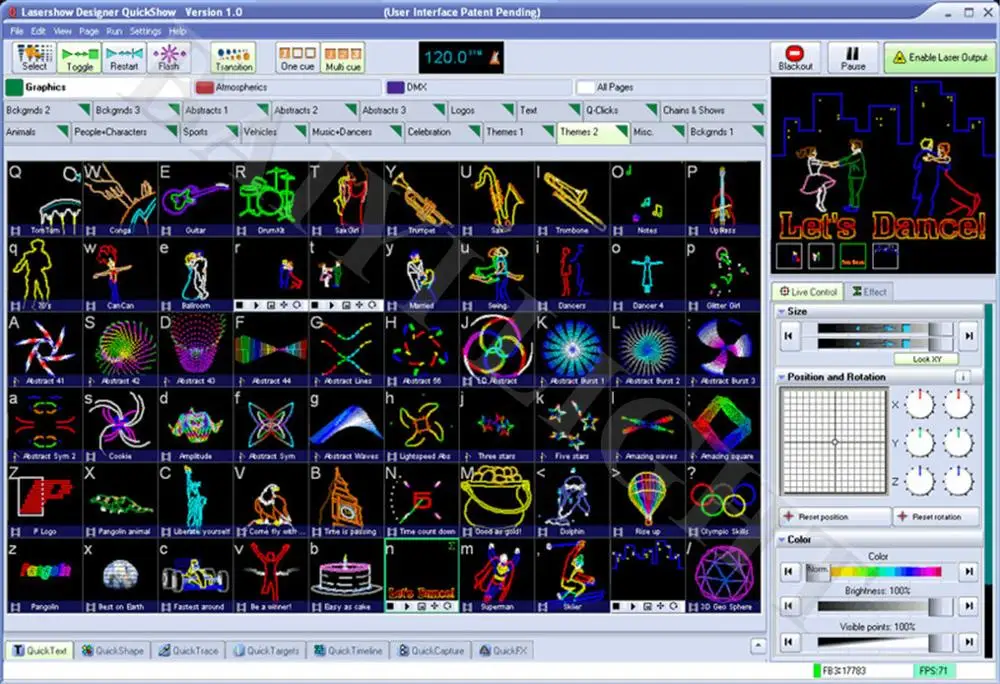1000x684 pixels.
Task: Activate the Toggle mode button
Action: pos(79,57)
